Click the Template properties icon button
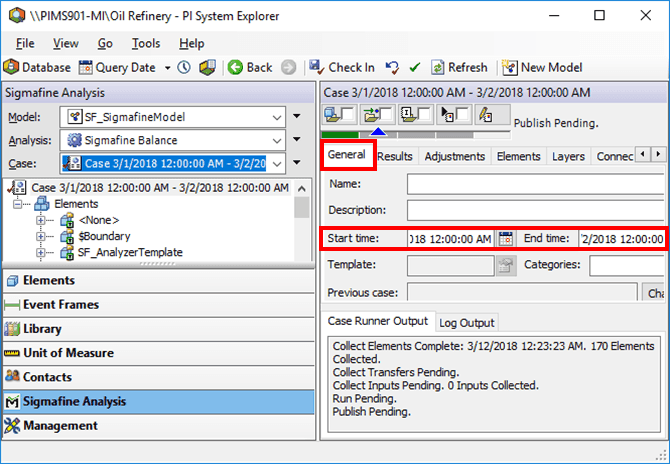 click(x=506, y=266)
